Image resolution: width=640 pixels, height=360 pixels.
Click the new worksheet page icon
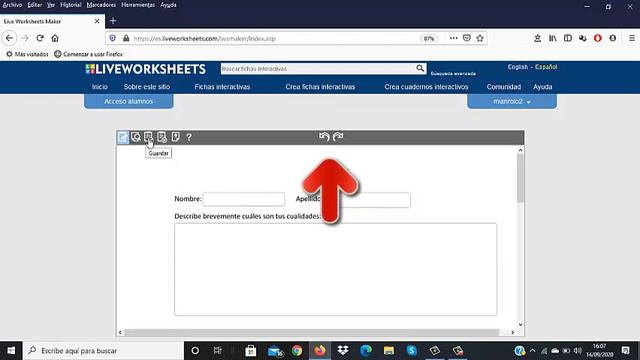pyautogui.click(x=176, y=137)
